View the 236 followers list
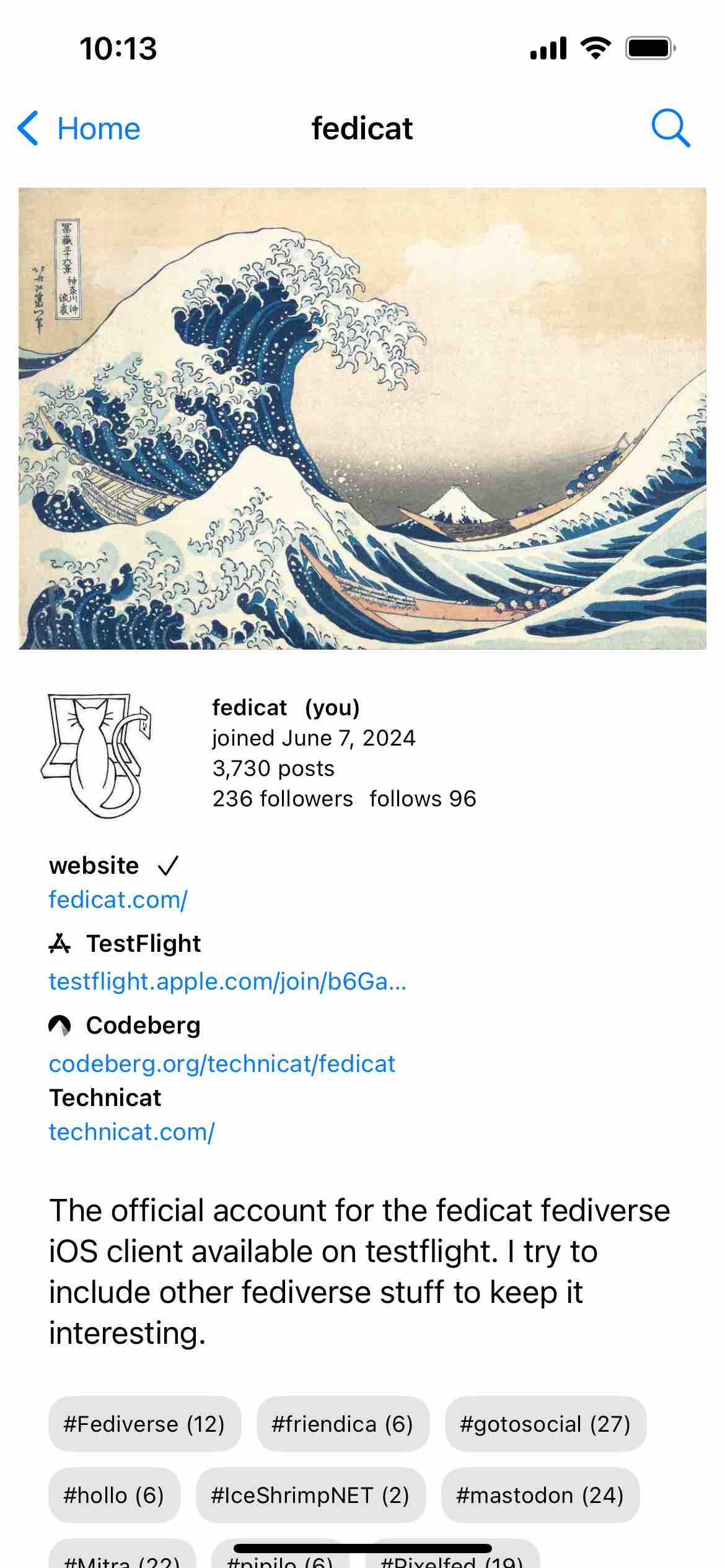 click(283, 799)
